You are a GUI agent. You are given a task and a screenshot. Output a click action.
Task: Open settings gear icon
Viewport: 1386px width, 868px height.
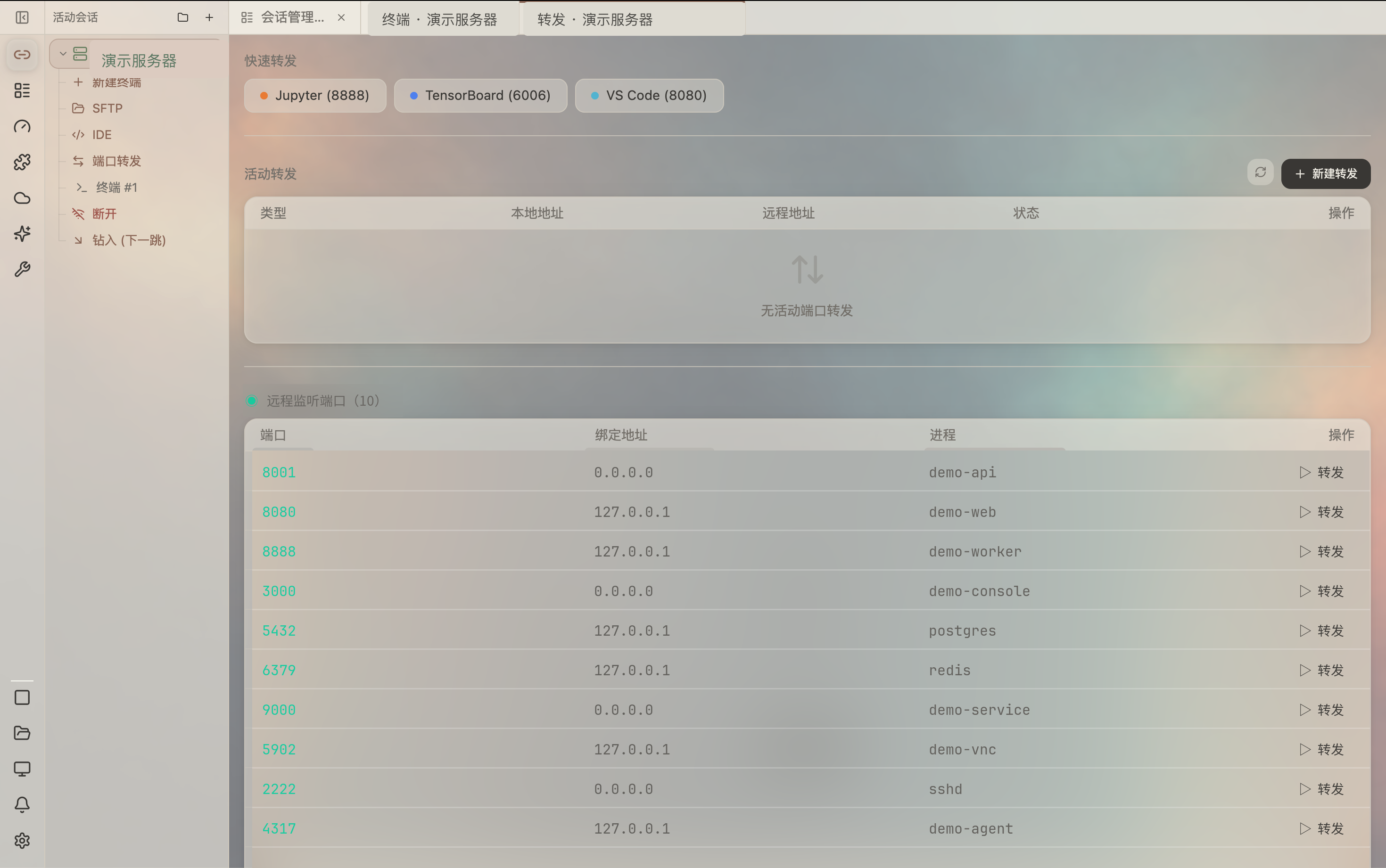(22, 841)
